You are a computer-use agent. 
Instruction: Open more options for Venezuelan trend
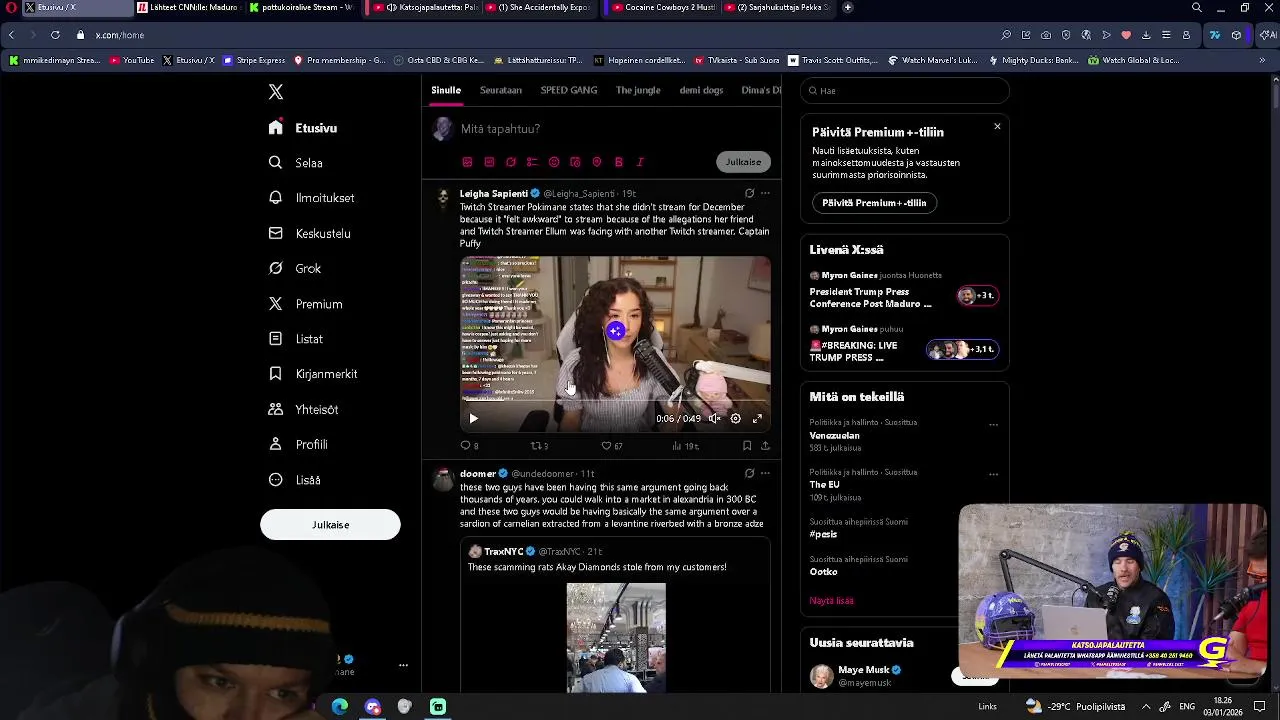(993, 424)
